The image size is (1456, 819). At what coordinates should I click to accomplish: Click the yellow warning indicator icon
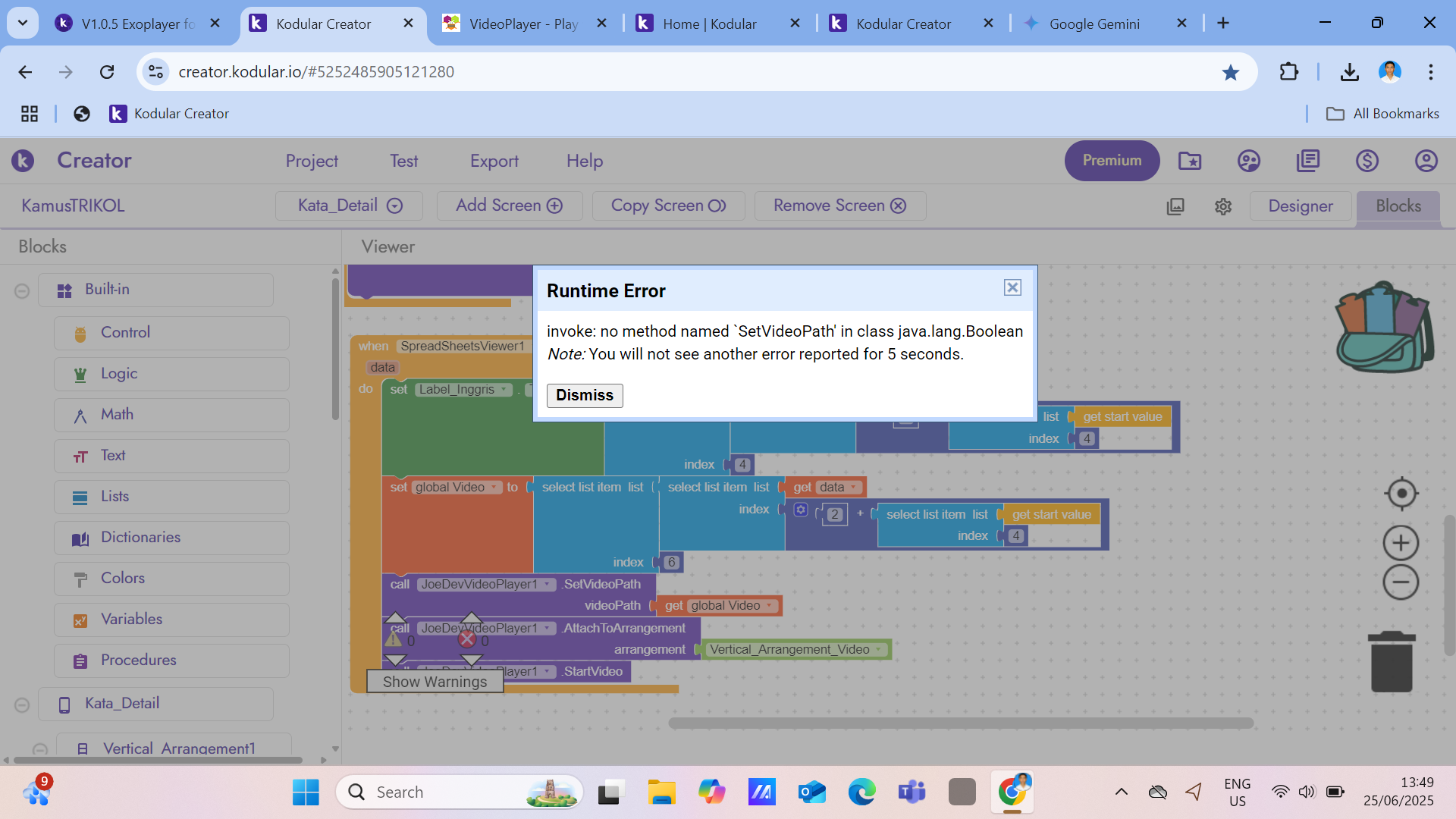point(394,639)
